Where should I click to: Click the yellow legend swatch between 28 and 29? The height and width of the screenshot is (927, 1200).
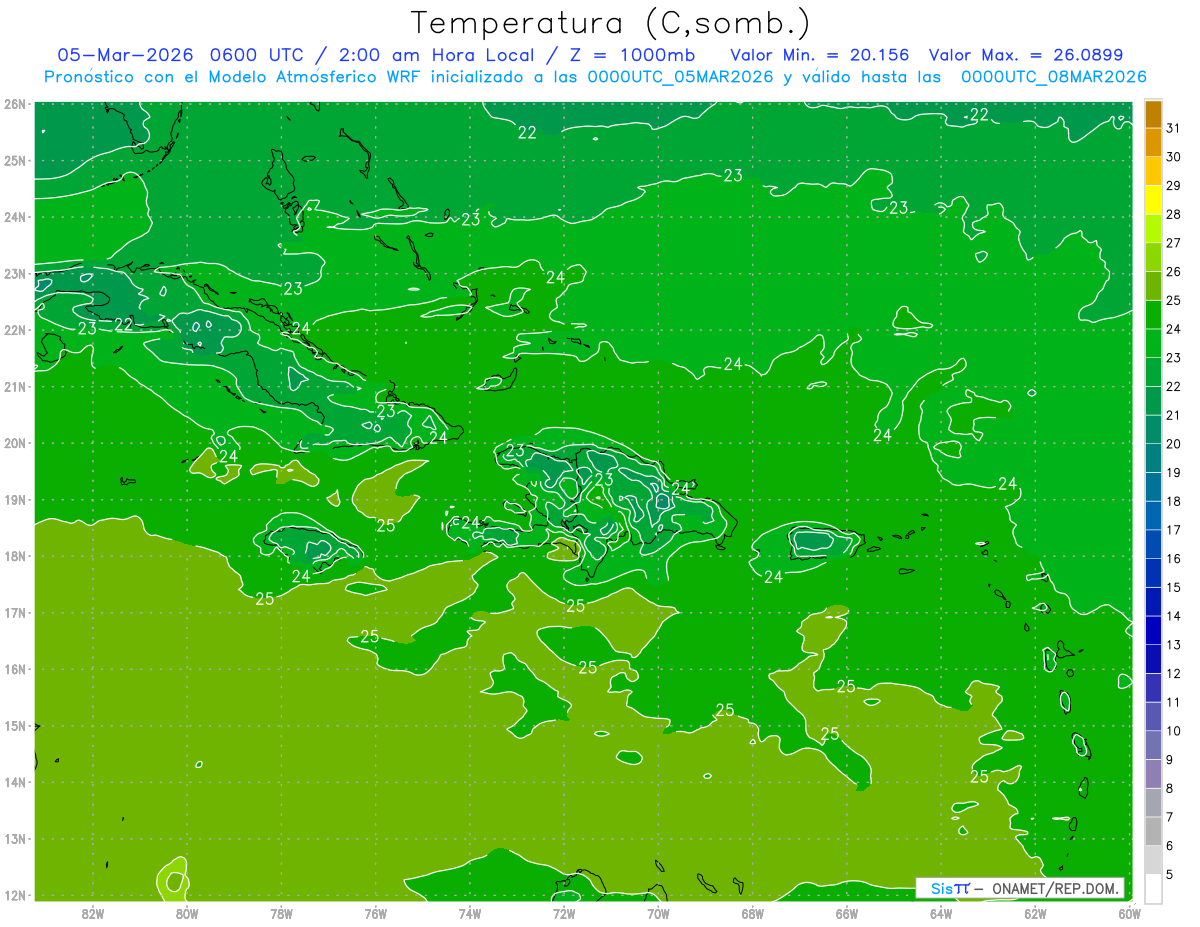point(1153,200)
